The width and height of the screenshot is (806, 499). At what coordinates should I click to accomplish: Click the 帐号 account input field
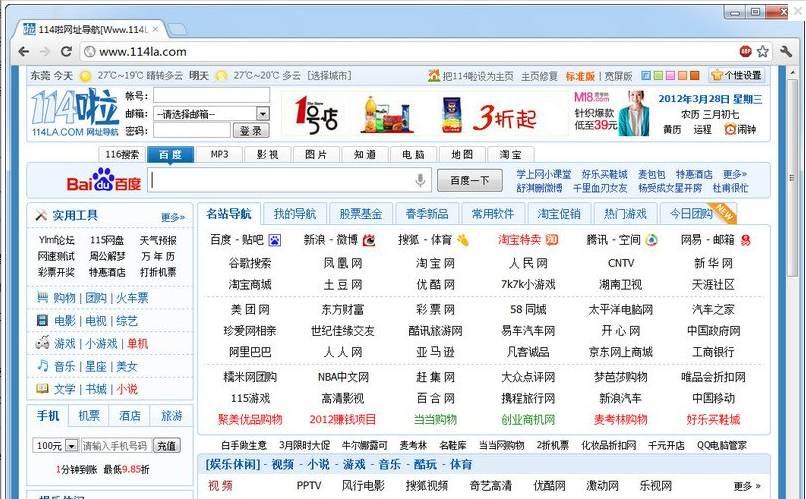coord(211,95)
